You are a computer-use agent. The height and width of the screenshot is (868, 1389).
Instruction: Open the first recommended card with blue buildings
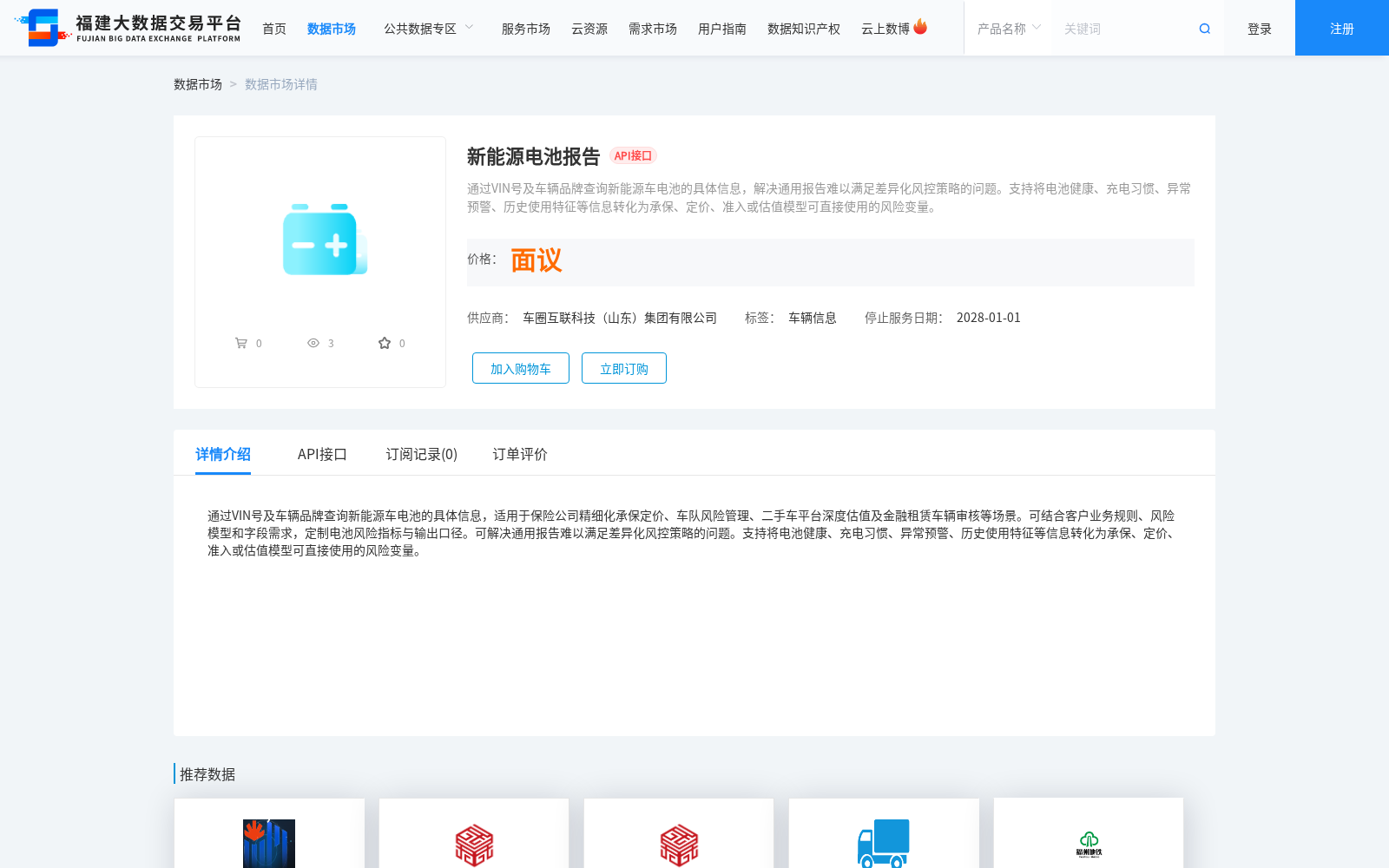point(269,833)
